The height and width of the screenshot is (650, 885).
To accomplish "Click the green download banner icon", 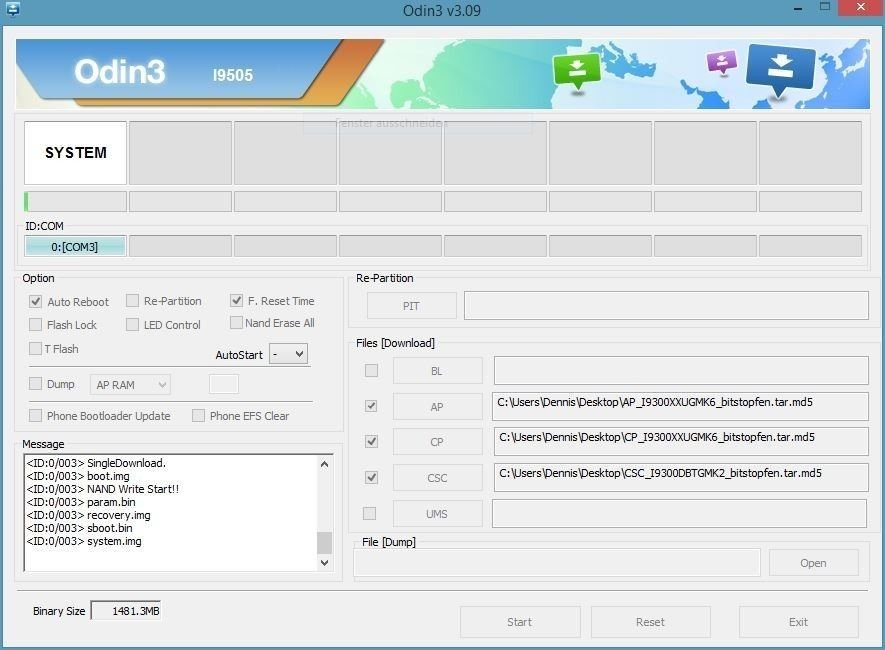I will [x=576, y=71].
